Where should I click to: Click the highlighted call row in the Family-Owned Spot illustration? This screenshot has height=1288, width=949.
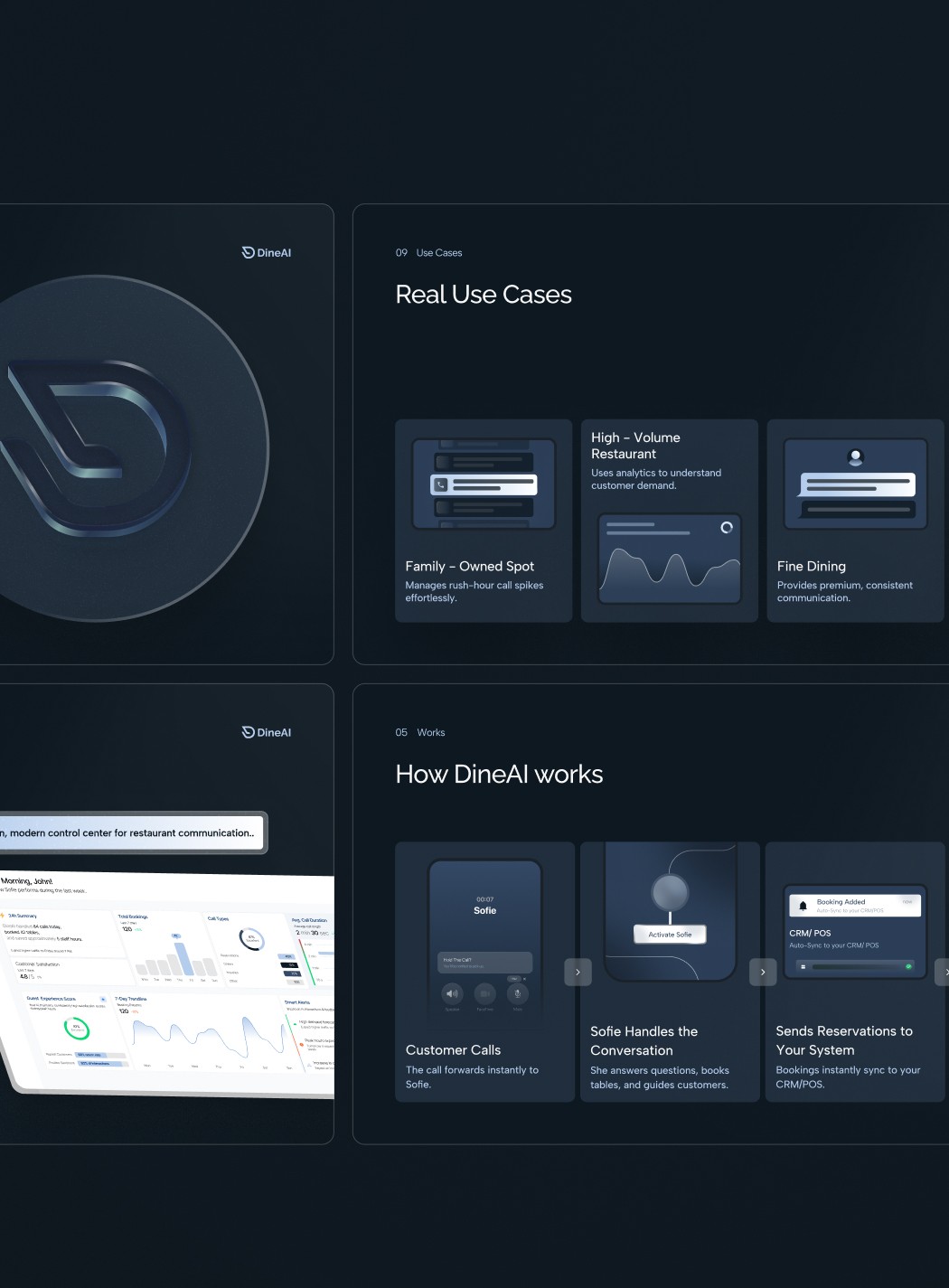tap(484, 485)
